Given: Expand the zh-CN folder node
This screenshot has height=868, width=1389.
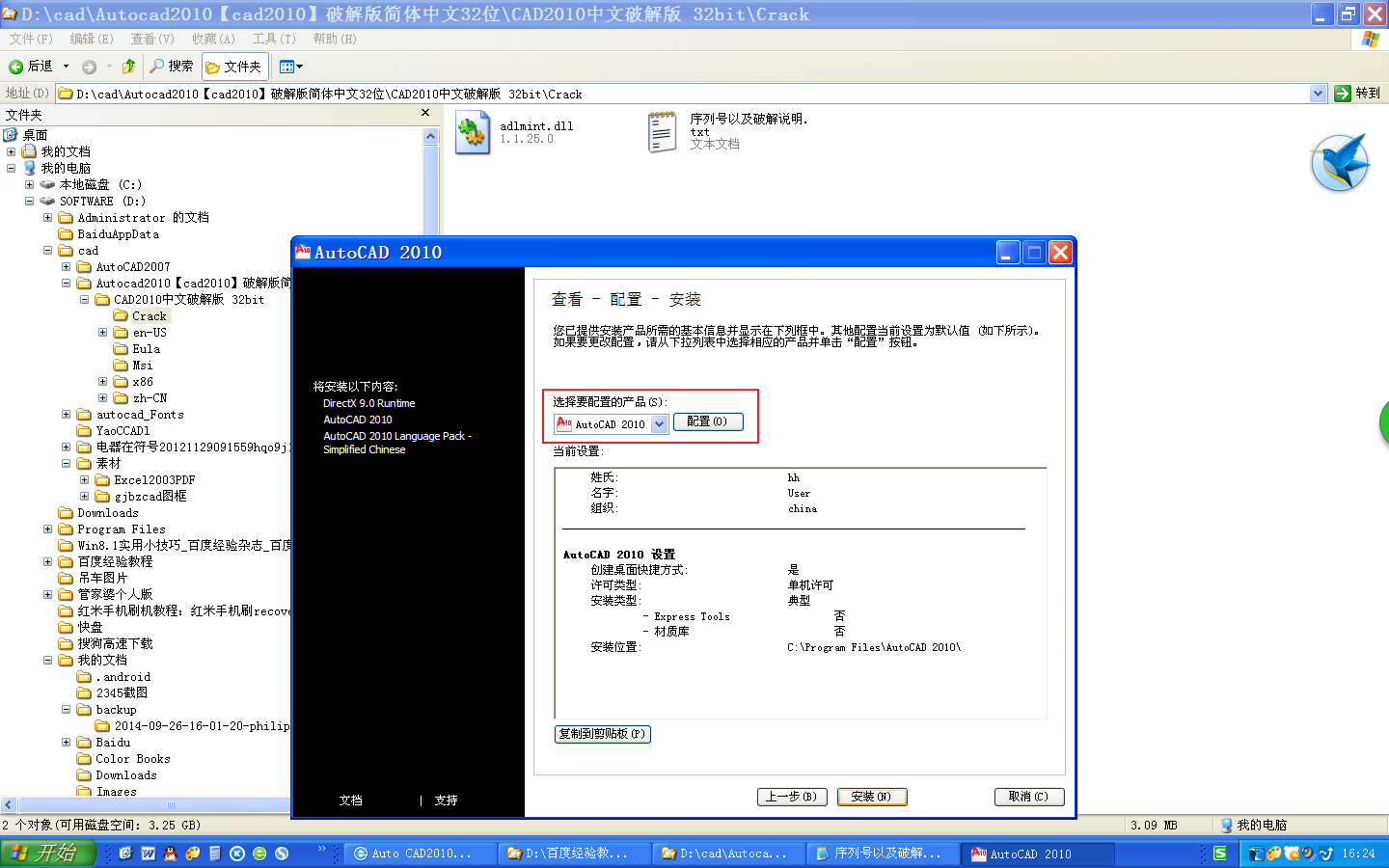Looking at the screenshot, I should coord(102,397).
